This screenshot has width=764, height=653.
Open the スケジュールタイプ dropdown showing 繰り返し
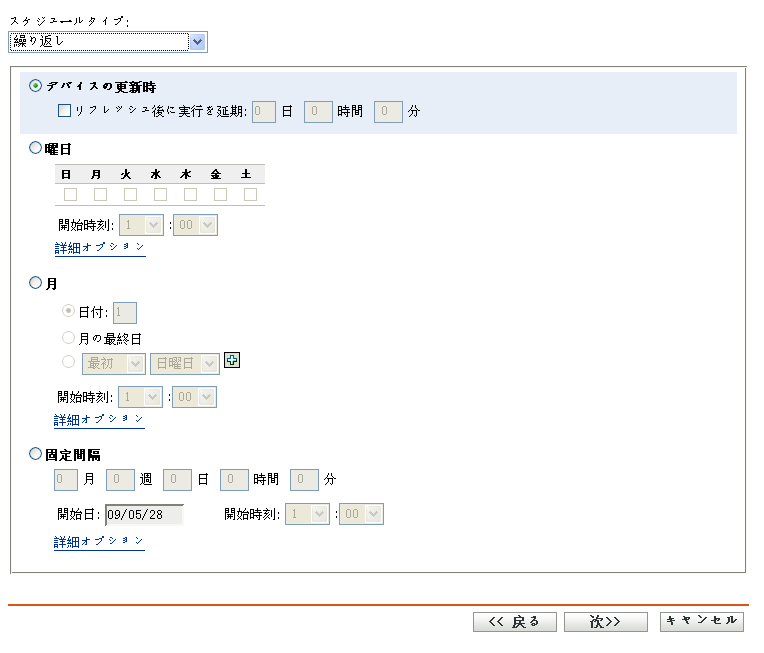coord(108,42)
